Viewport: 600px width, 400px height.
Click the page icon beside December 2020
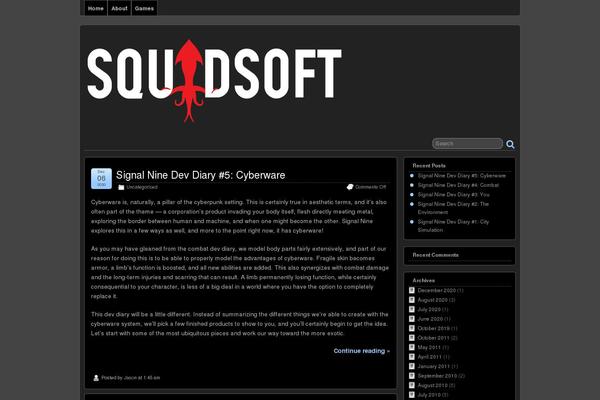point(412,291)
